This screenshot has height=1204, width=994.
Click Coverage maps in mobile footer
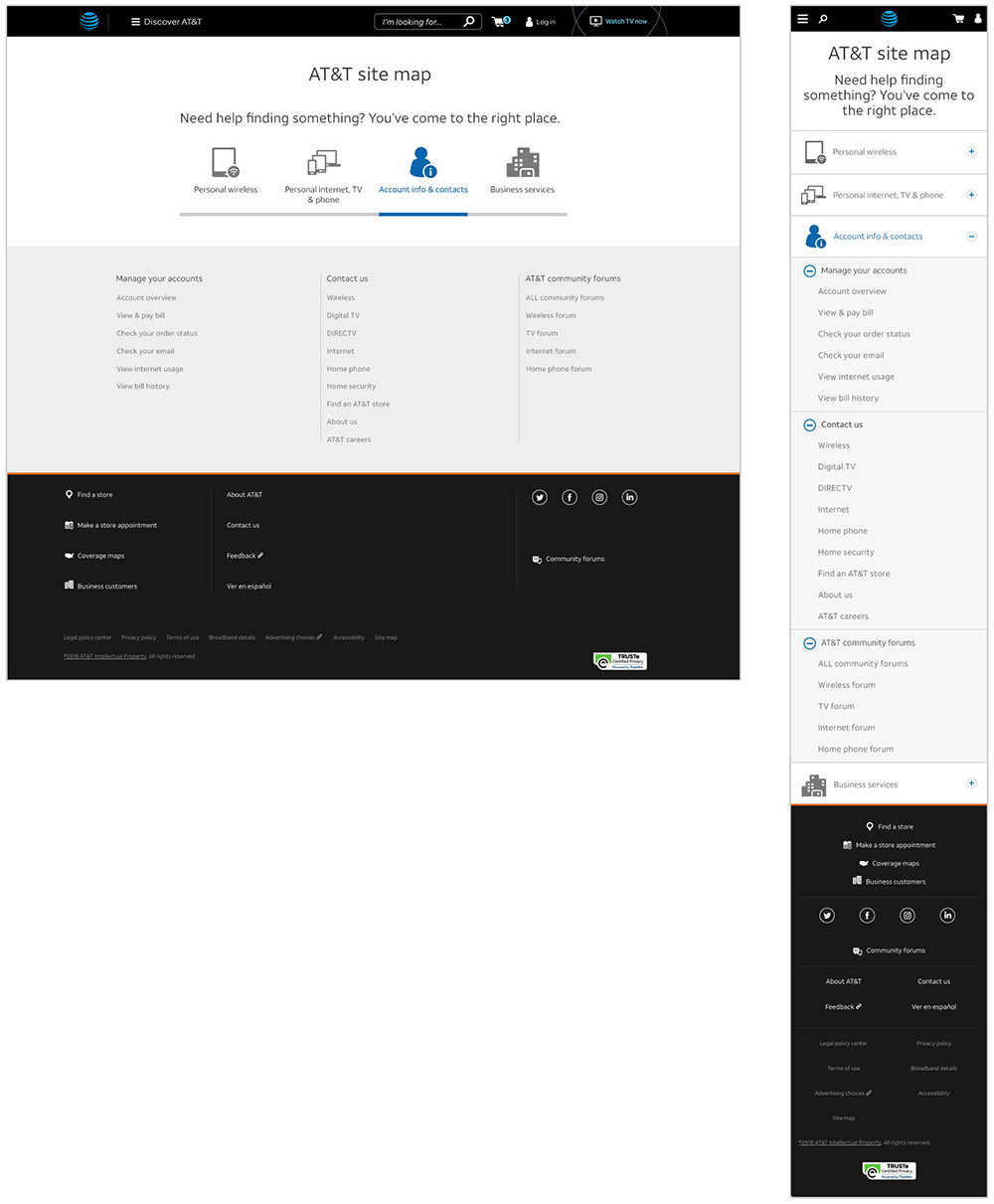point(890,864)
